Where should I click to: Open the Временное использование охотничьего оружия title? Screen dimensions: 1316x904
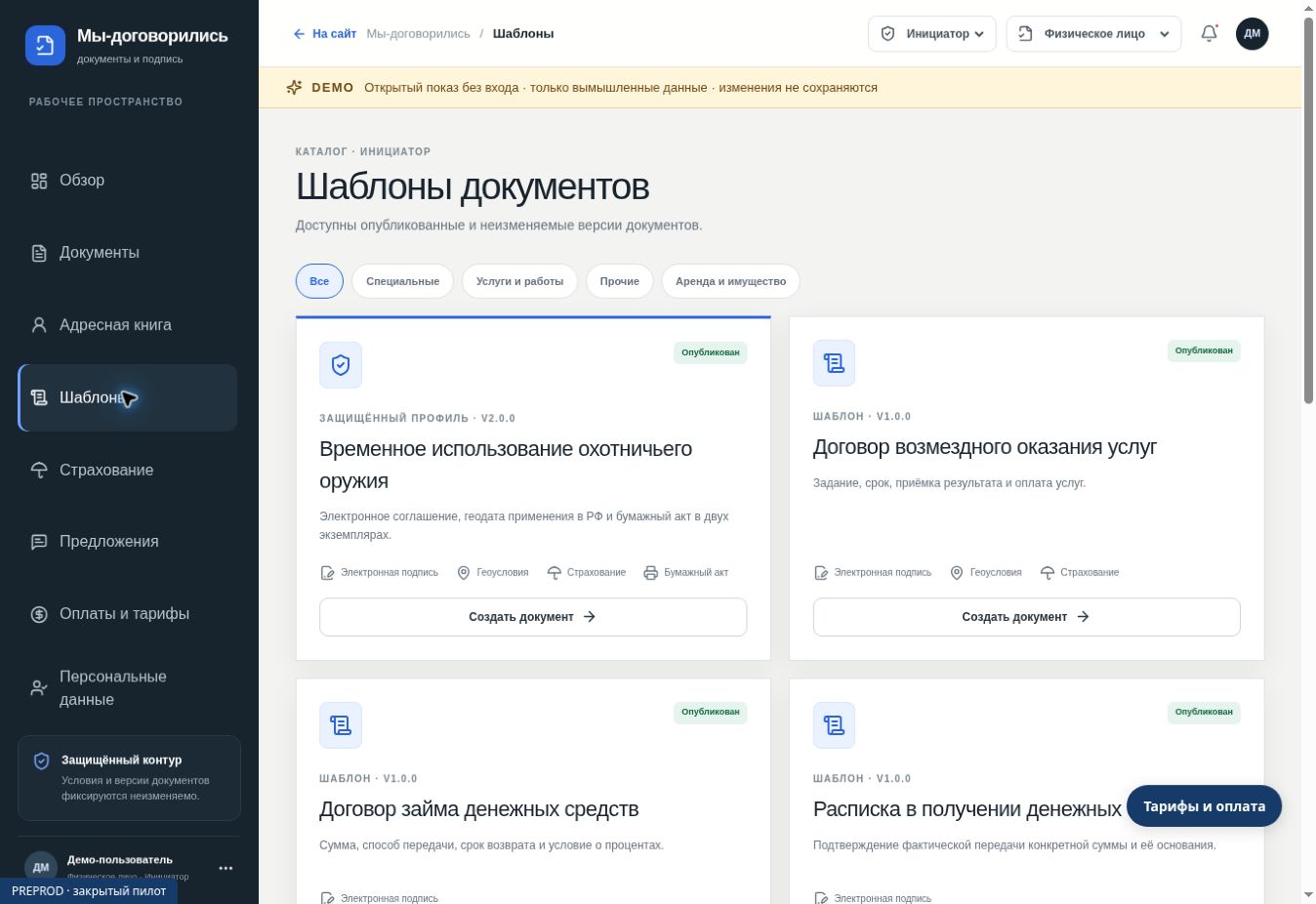tap(506, 465)
